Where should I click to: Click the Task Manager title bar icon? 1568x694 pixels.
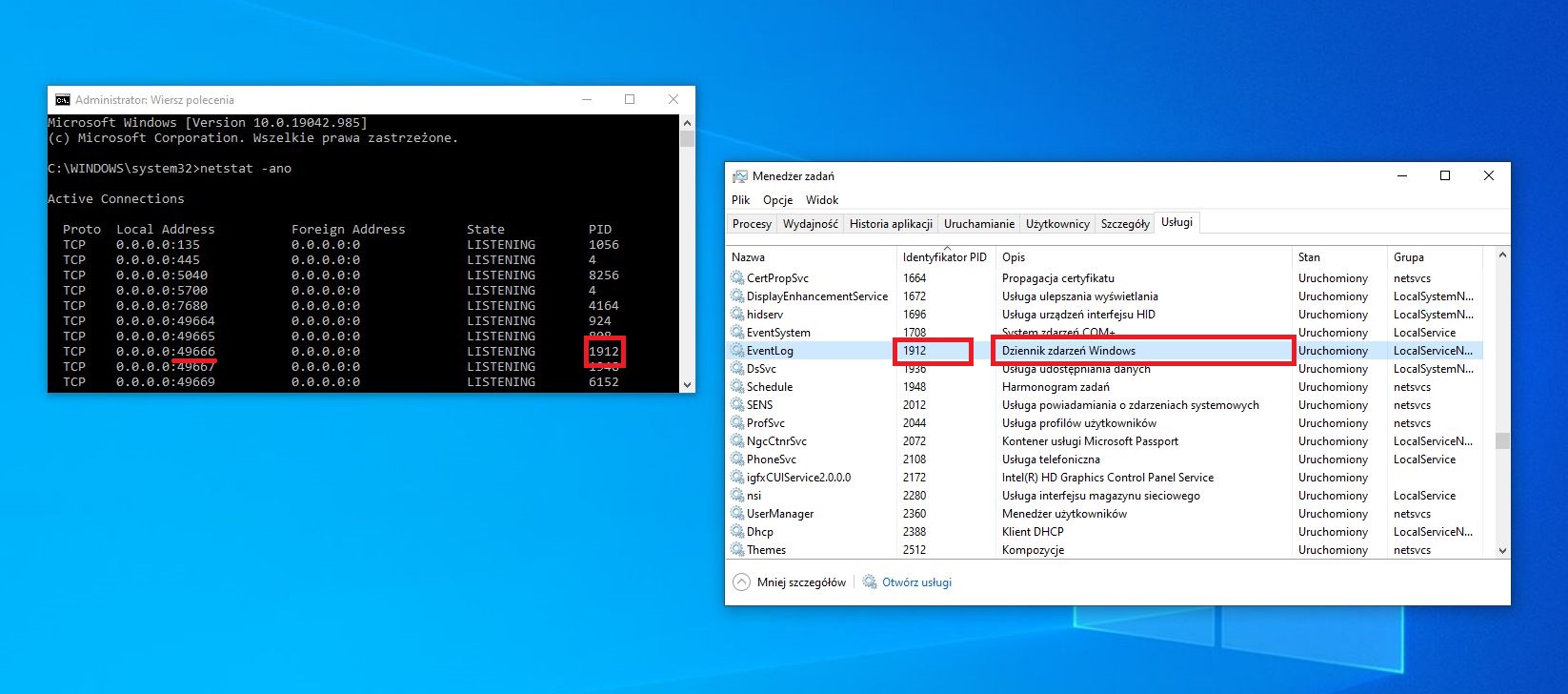pyautogui.click(x=739, y=176)
